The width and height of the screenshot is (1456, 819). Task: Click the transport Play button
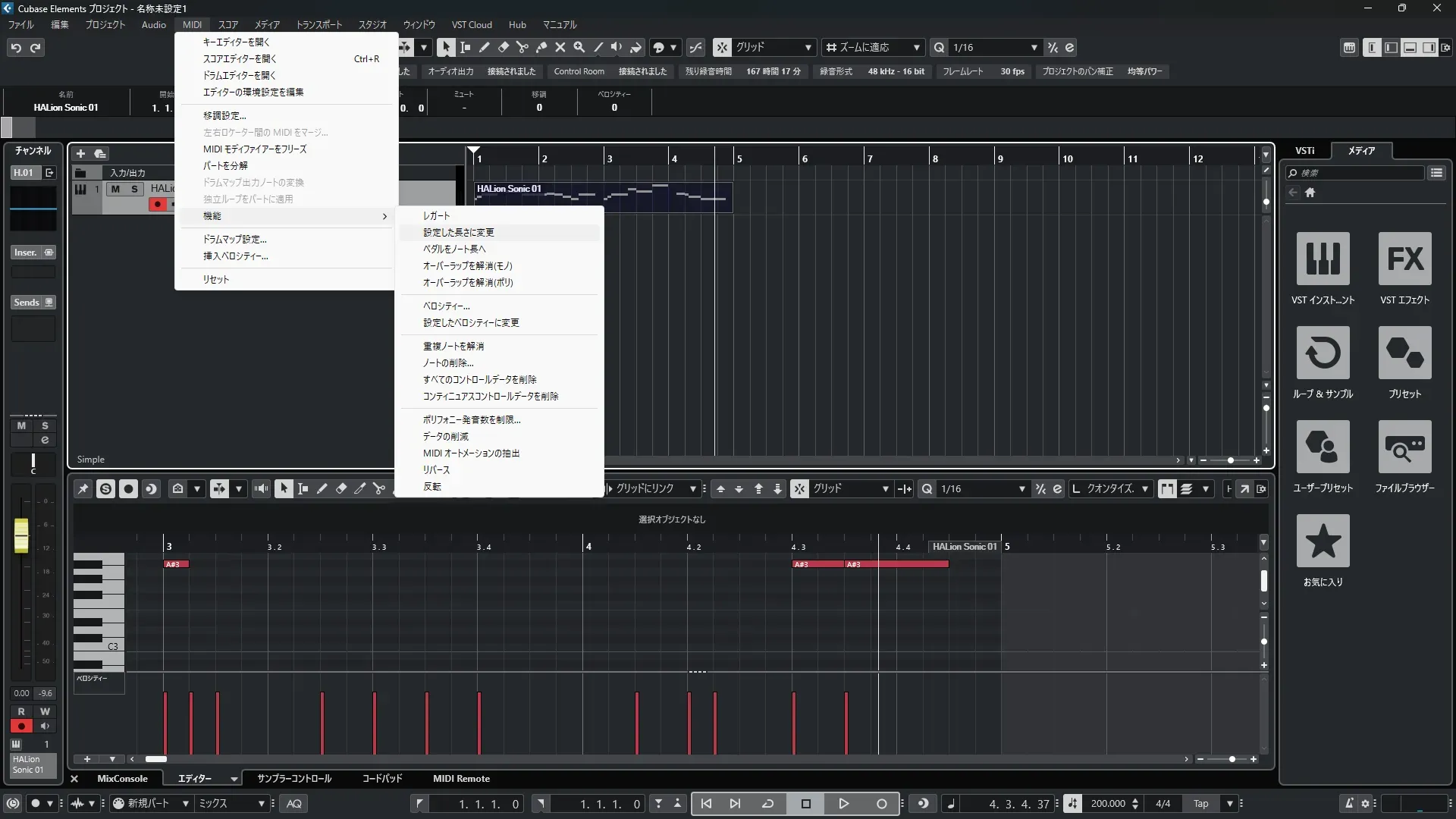coord(843,804)
